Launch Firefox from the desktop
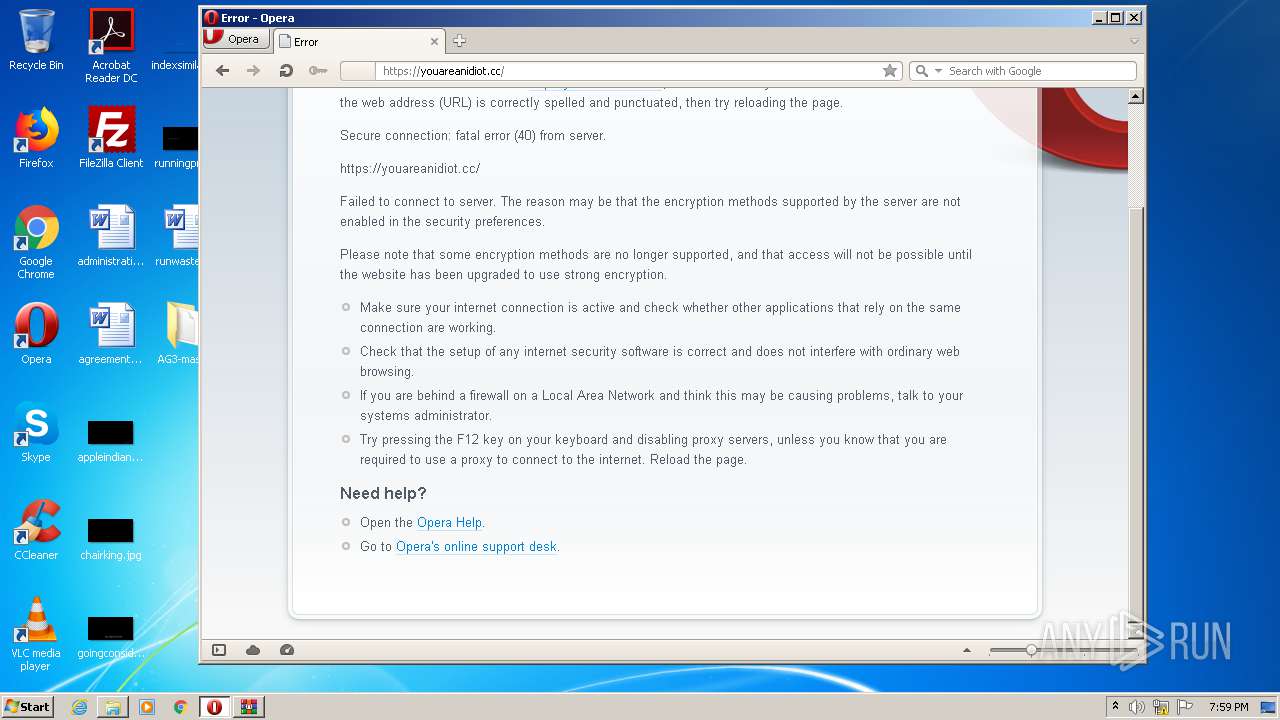This screenshot has height=720, width=1280. [36, 138]
